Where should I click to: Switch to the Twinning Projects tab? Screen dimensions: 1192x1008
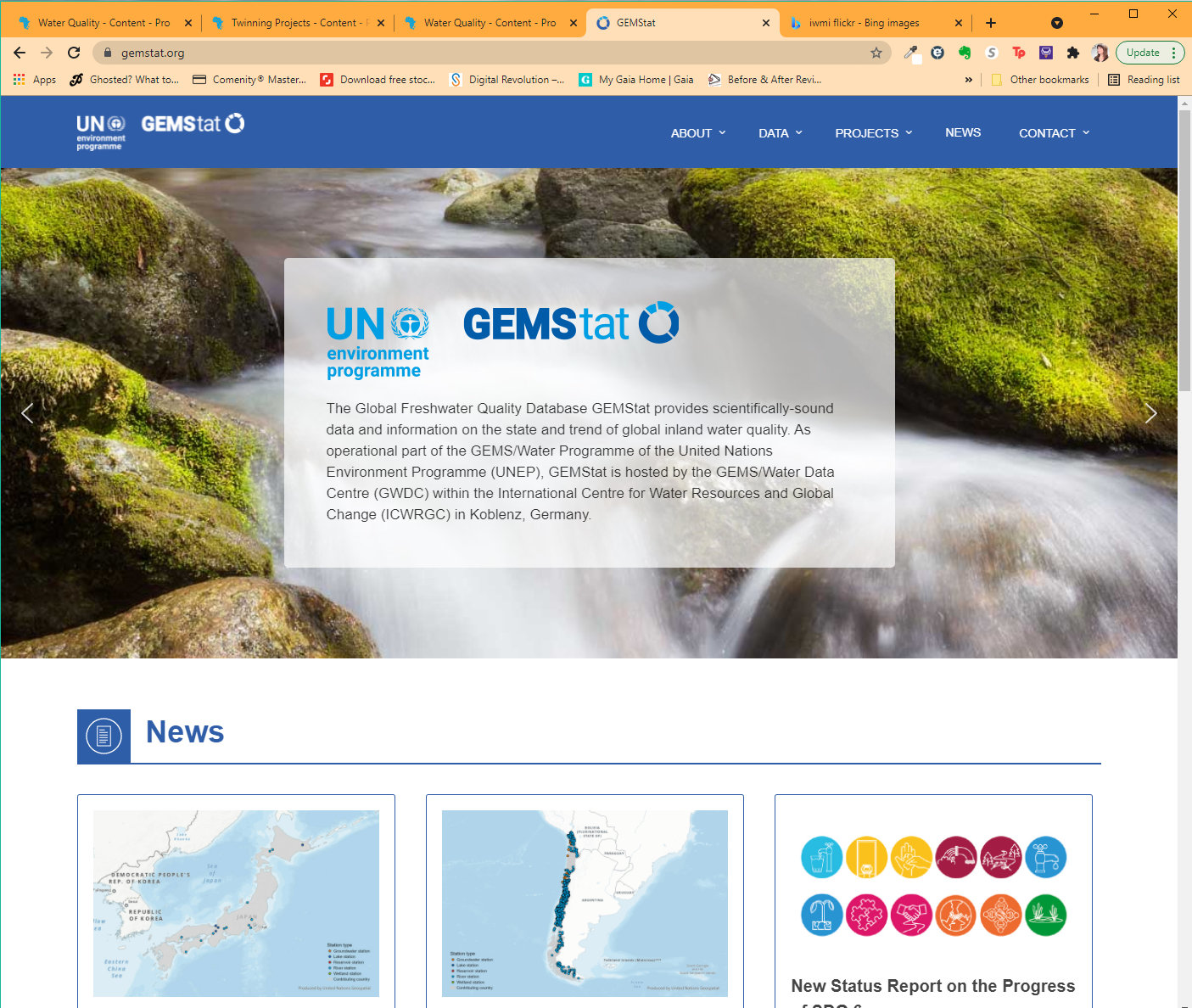(x=297, y=23)
